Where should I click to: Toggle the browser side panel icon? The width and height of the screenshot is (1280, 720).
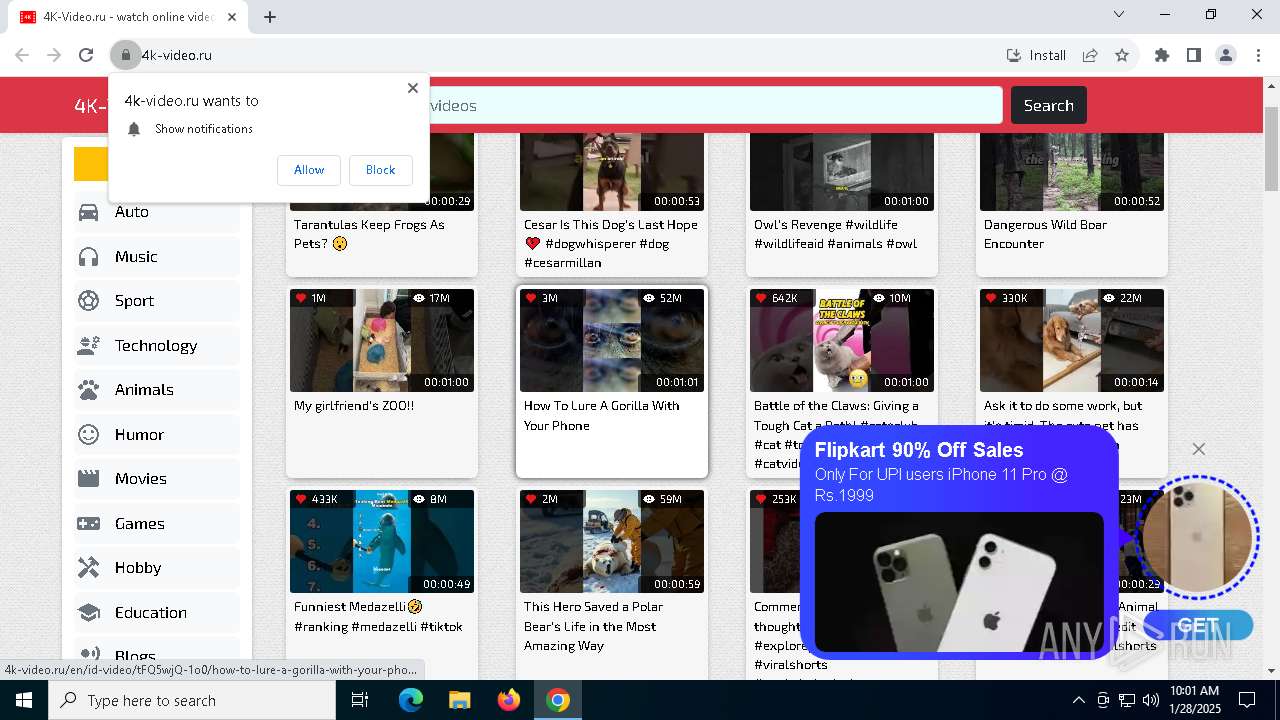(1194, 55)
